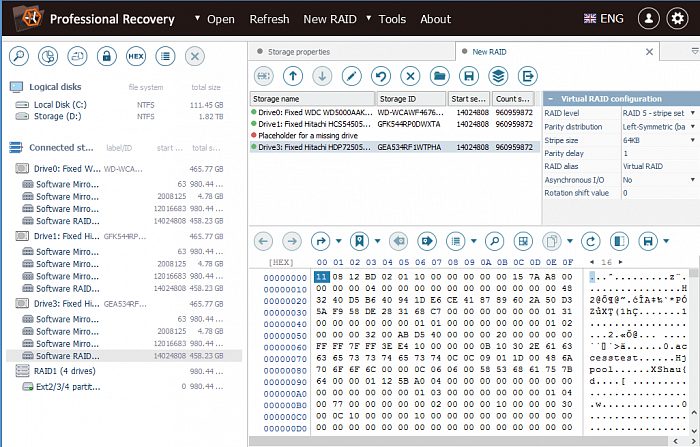Click the grayed X close storage icon

point(195,57)
